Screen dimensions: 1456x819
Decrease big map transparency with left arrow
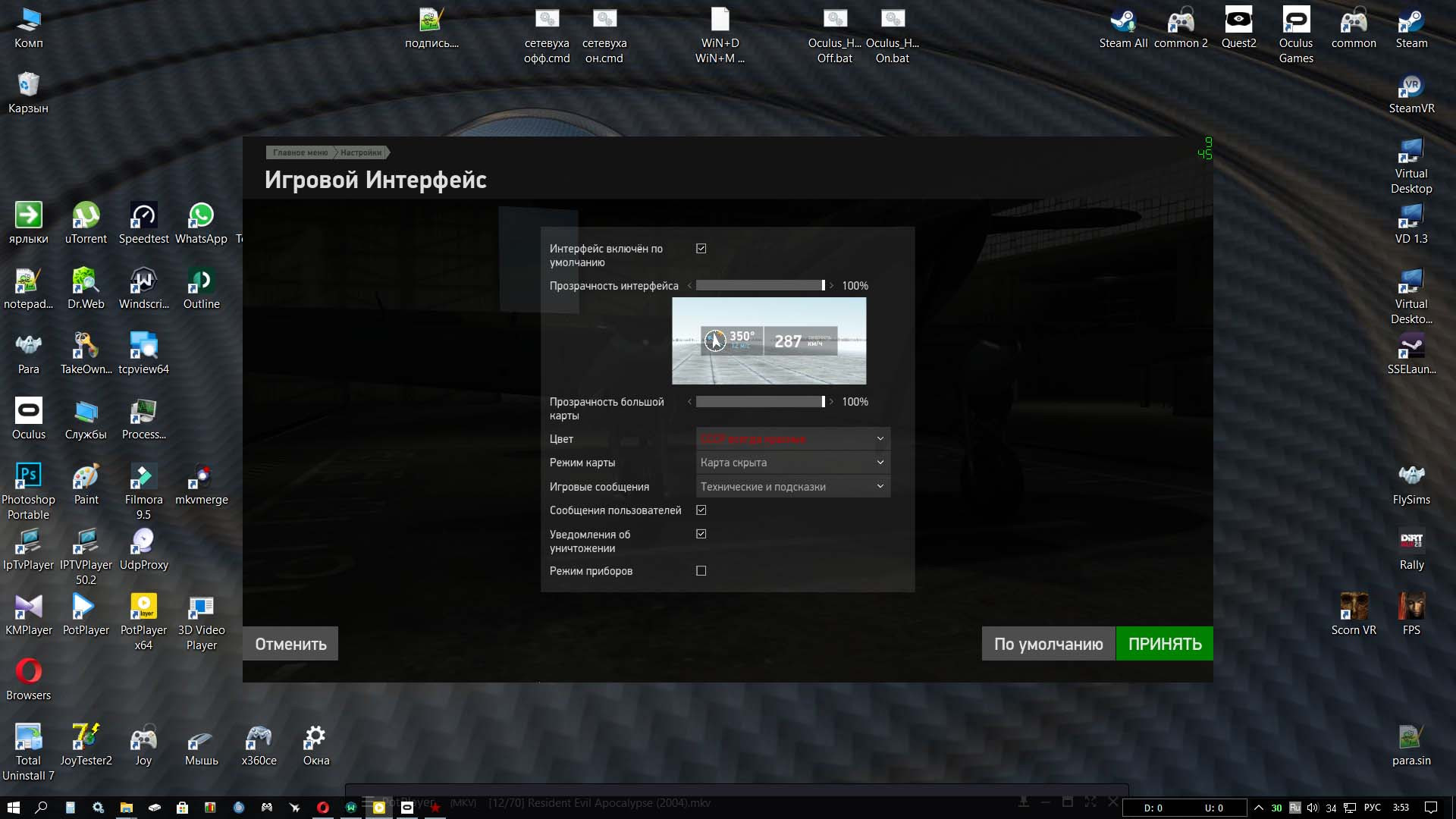(689, 402)
